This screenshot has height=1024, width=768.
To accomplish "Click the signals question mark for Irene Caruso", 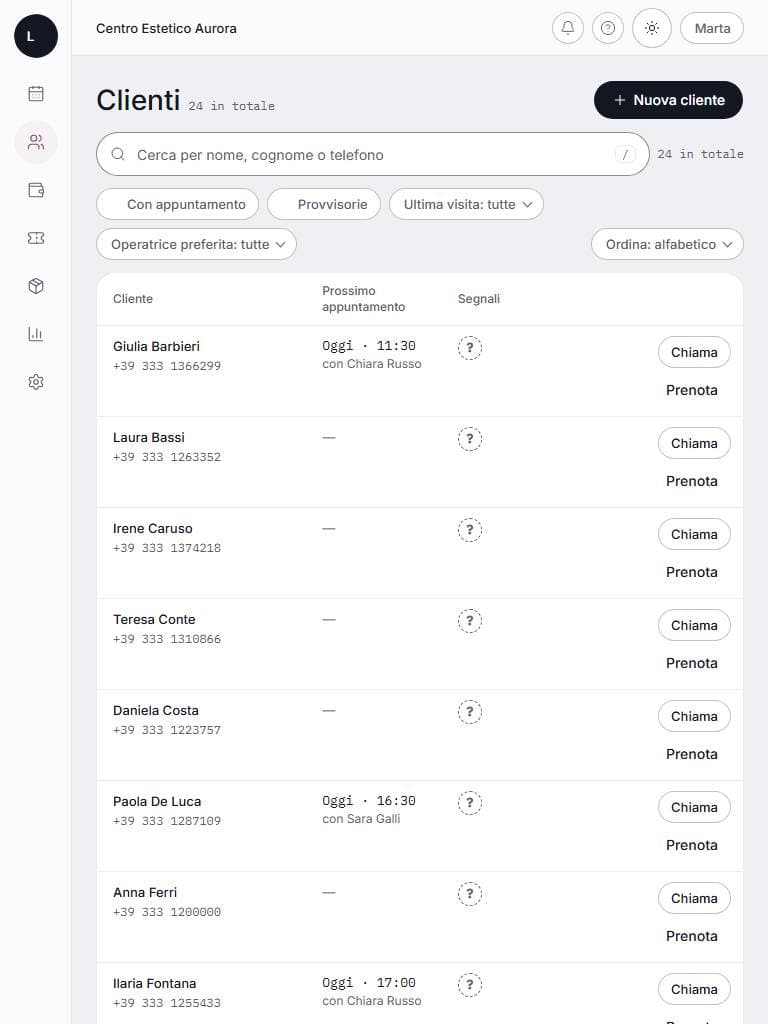I will click(x=470, y=530).
